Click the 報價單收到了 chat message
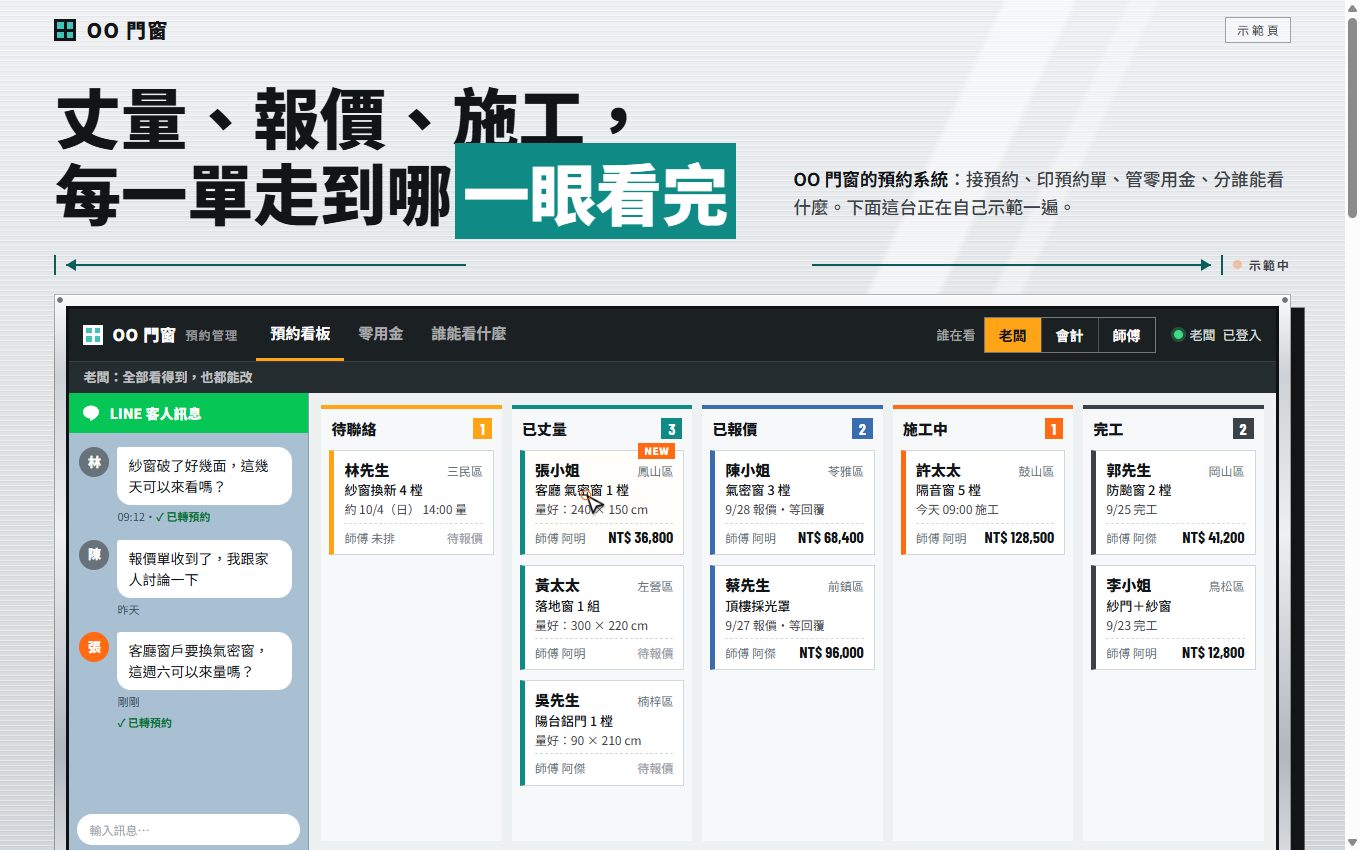The height and width of the screenshot is (850, 1360). (204, 569)
